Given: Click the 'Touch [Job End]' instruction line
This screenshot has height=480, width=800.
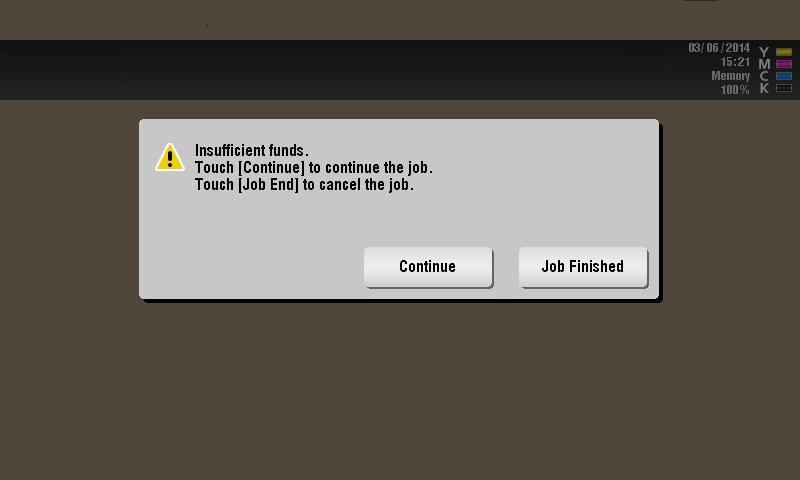Looking at the screenshot, I should [x=304, y=184].
